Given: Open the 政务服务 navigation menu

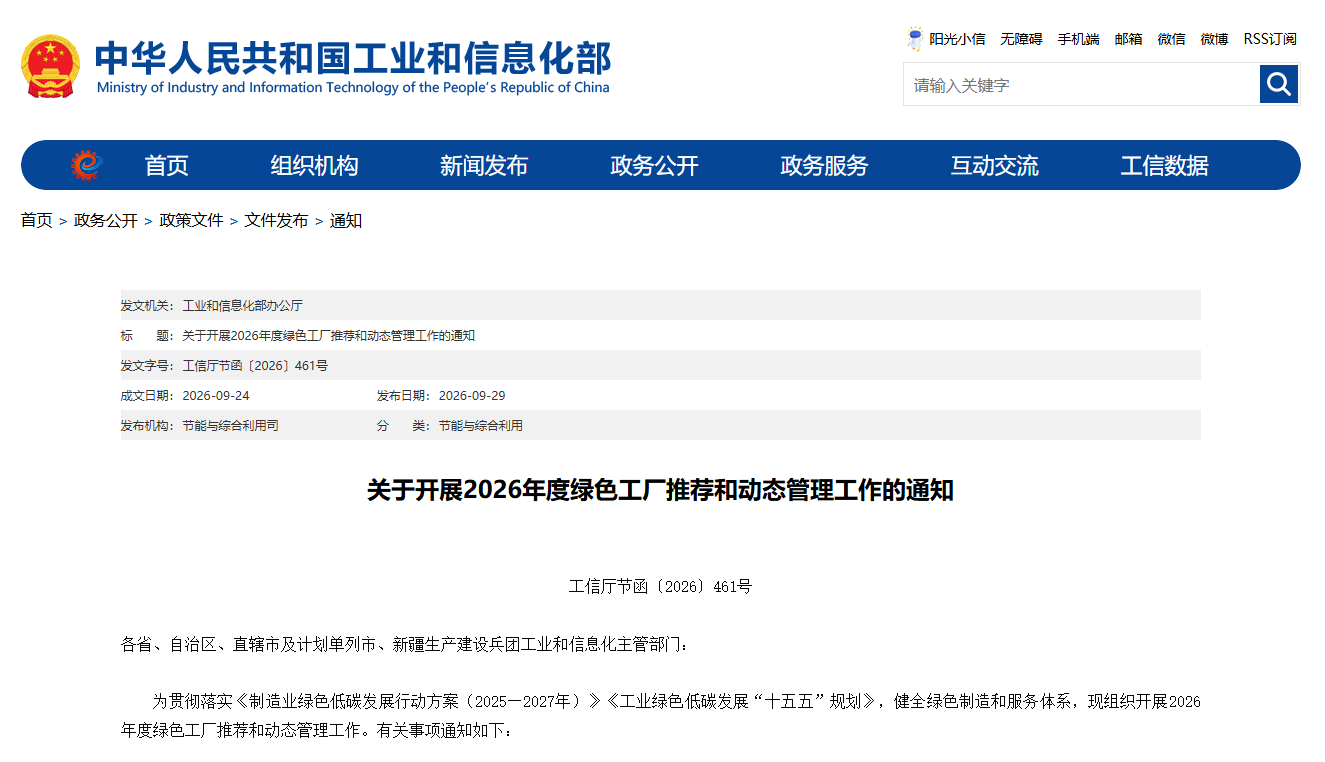Looking at the screenshot, I should [x=824, y=166].
